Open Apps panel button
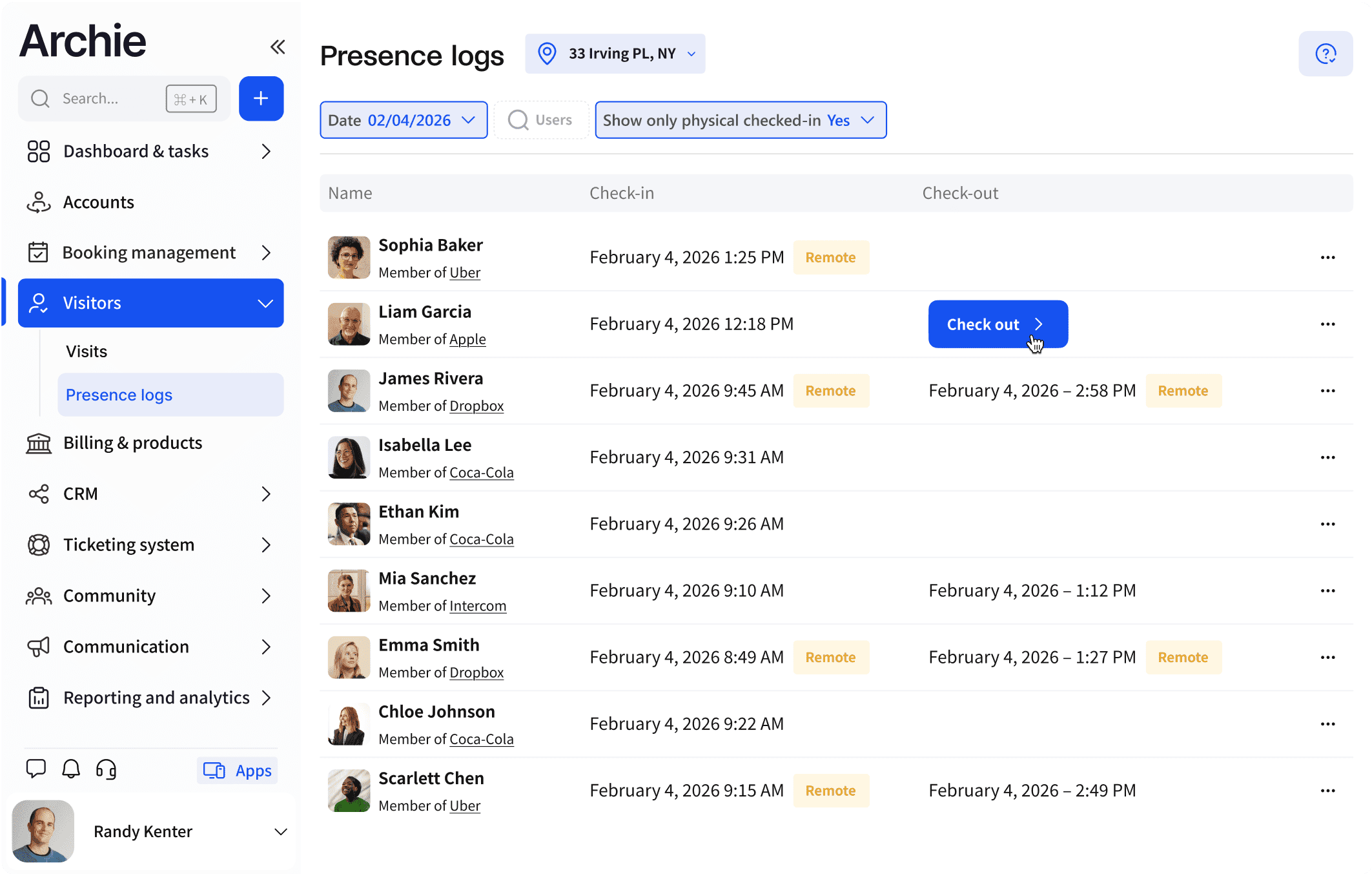 238,771
